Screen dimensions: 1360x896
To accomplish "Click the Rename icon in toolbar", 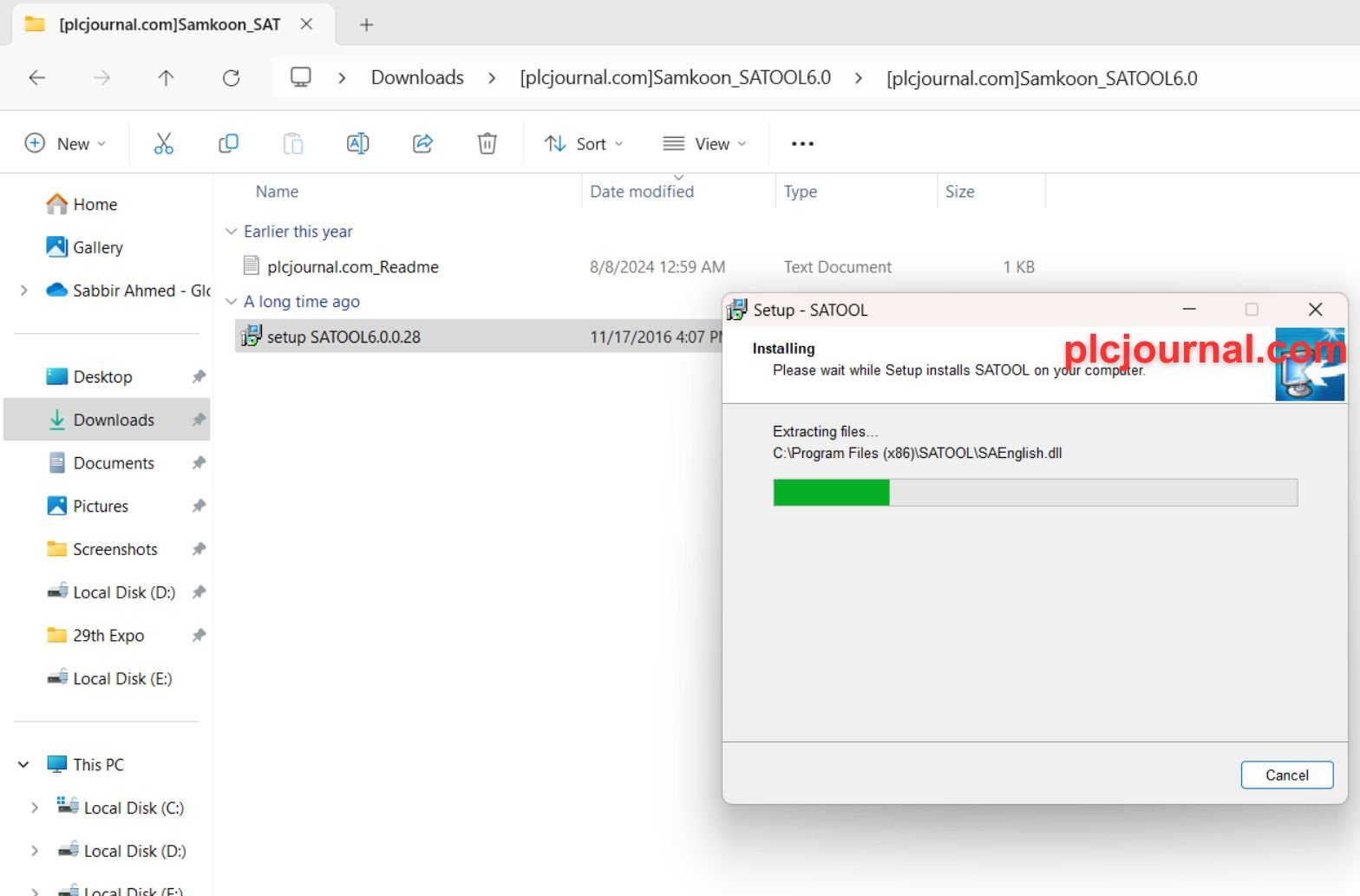I will (357, 143).
